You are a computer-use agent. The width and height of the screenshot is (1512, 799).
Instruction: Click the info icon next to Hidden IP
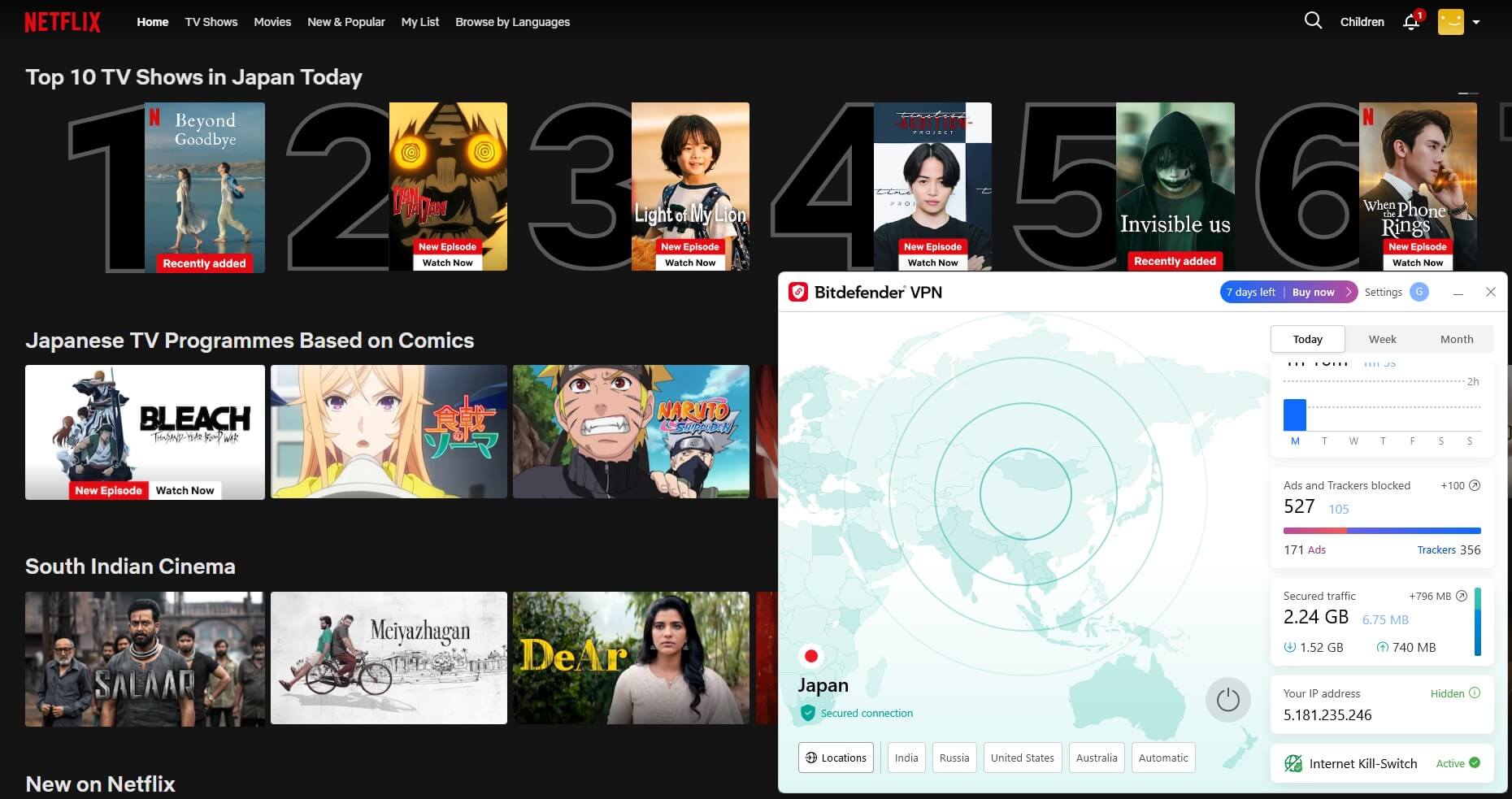[1476, 693]
